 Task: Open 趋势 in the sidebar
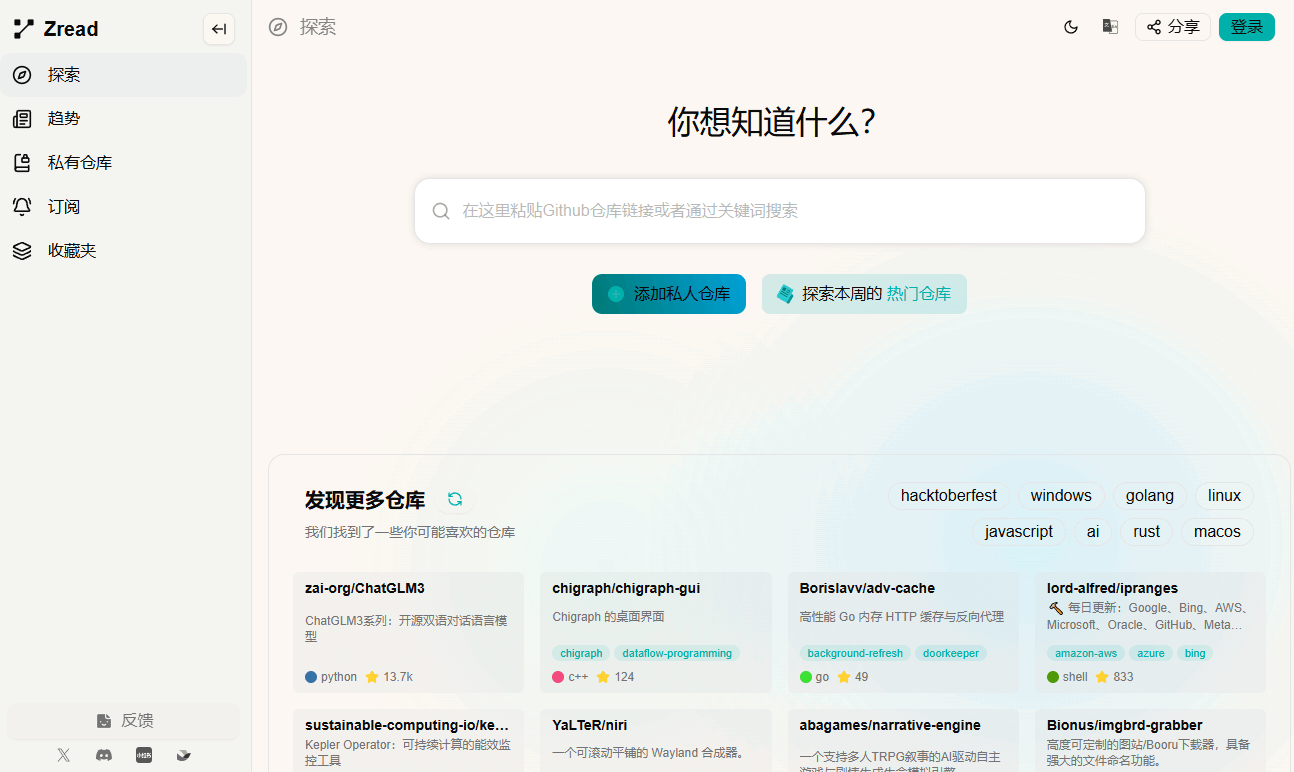(64, 119)
